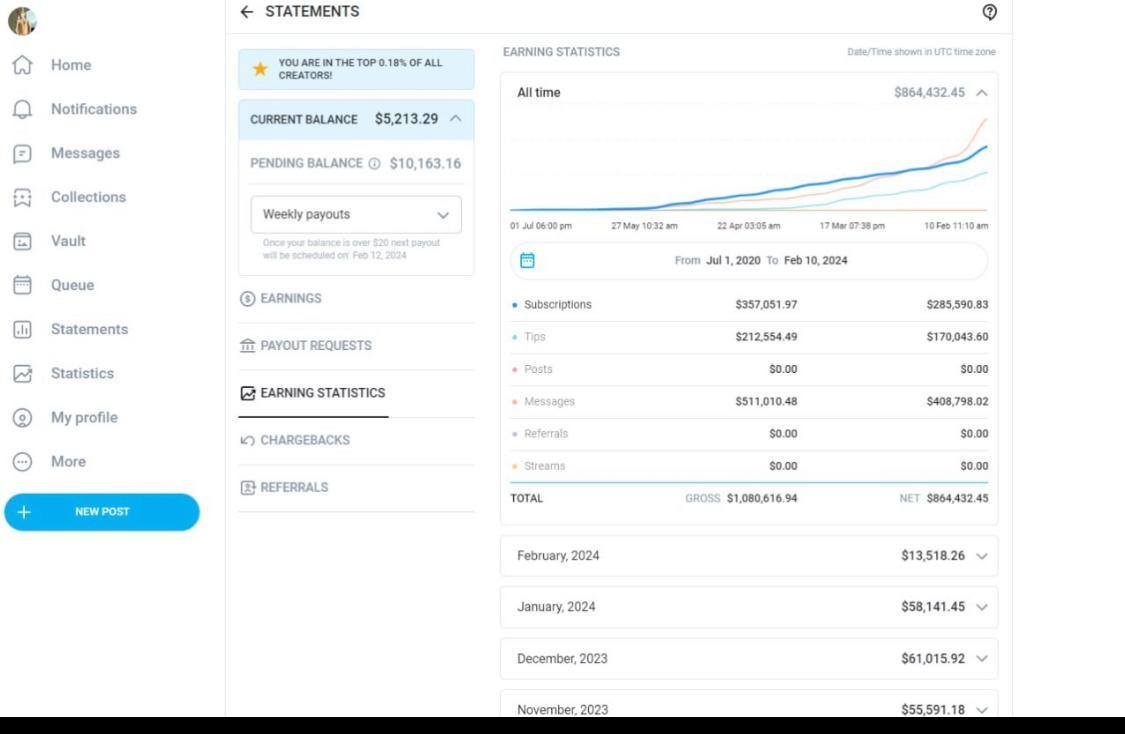Open Notifications bell icon
The image size is (1125, 734).
click(22, 109)
